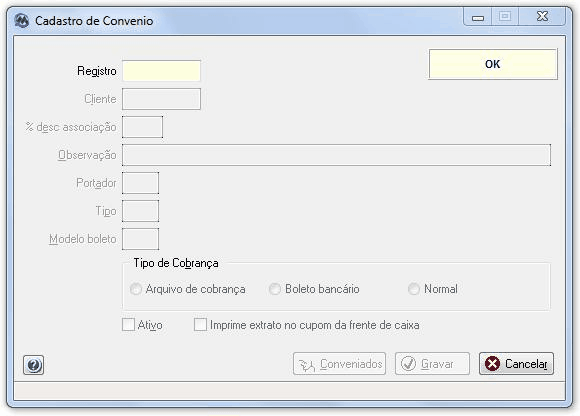Viewport: 580px width, 416px height.
Task: Click the checkmark icon on Gravar
Action: [x=408, y=364]
